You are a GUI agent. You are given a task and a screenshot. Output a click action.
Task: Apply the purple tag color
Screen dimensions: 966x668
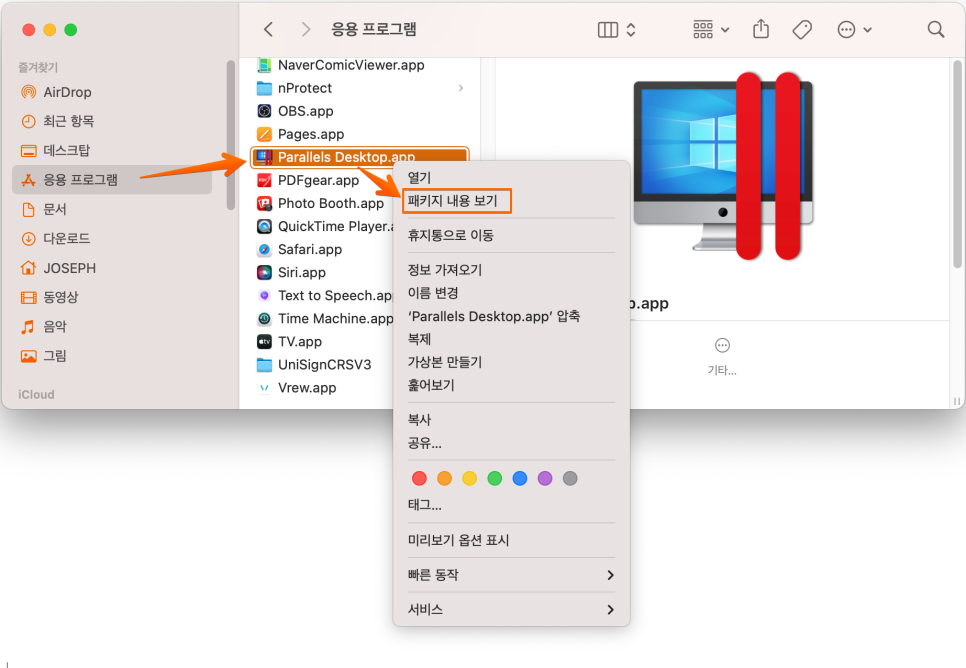click(x=545, y=478)
